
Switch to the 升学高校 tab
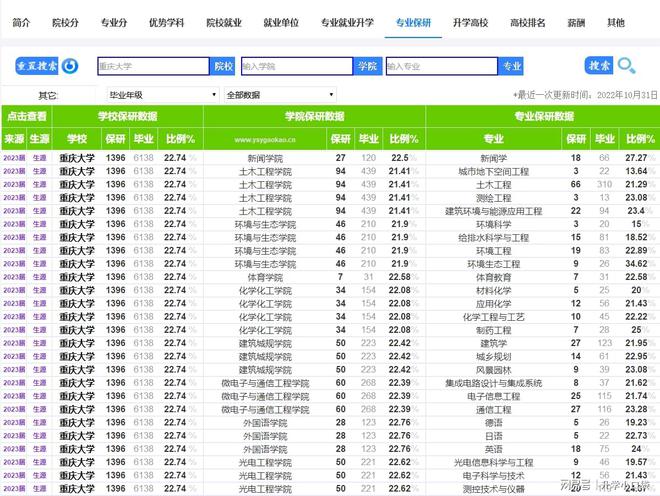[470, 23]
